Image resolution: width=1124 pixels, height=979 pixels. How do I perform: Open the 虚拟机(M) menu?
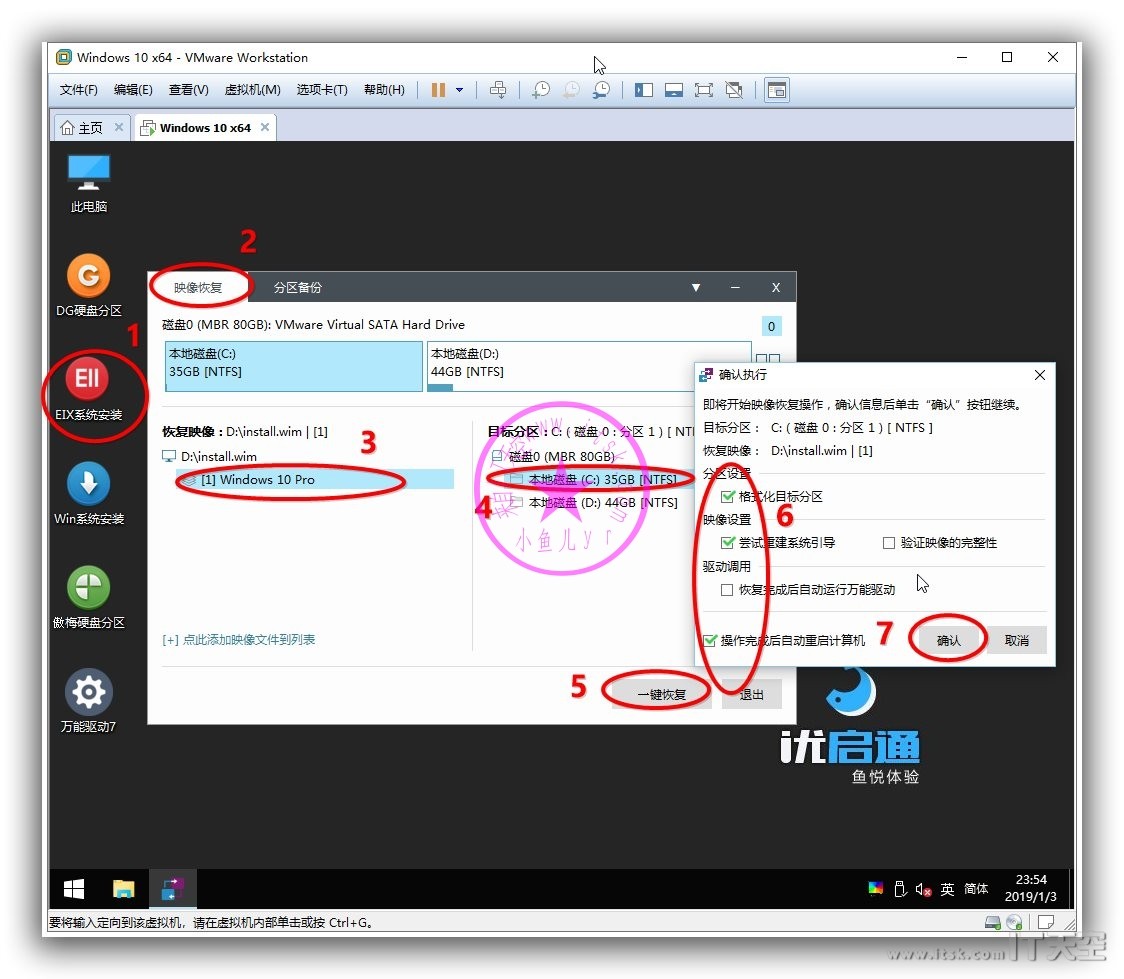(x=252, y=90)
